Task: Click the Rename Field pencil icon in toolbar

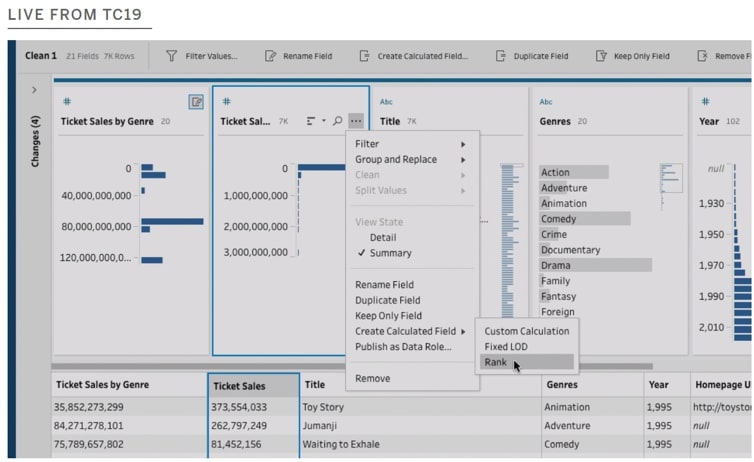Action: coord(270,56)
